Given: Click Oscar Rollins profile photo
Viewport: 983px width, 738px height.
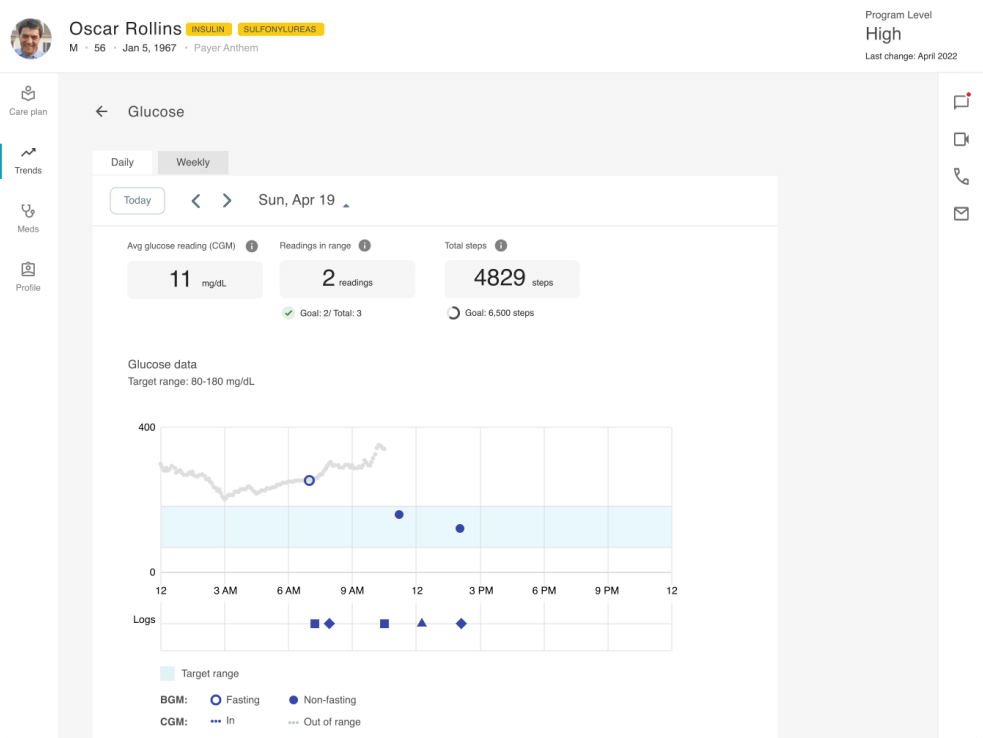Looking at the screenshot, I should click(x=31, y=38).
